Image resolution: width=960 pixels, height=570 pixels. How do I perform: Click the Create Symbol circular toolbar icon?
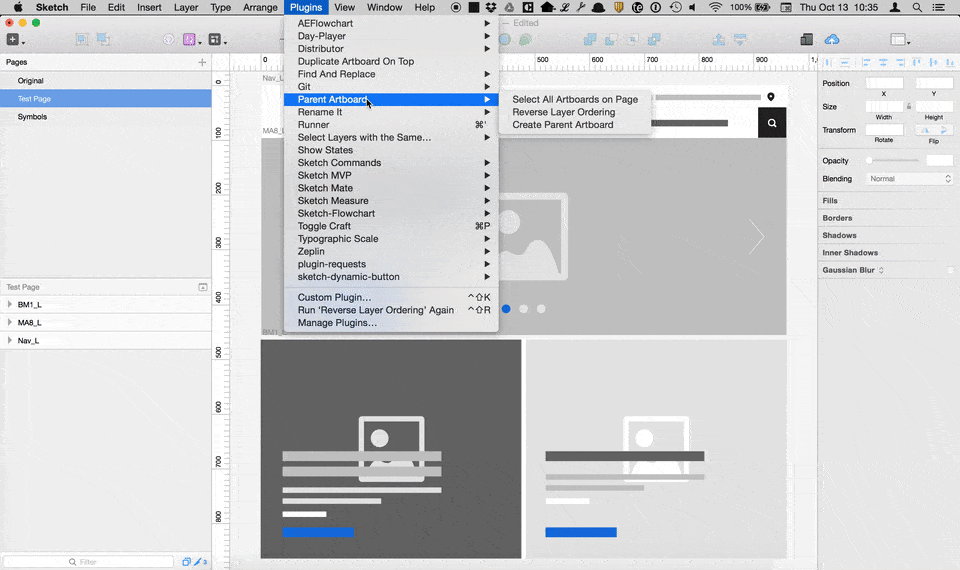click(168, 40)
